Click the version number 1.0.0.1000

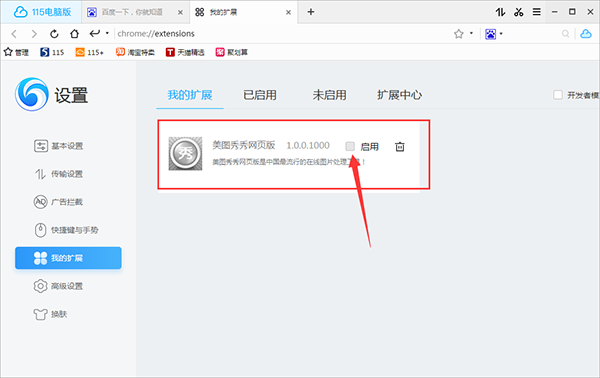coord(308,145)
